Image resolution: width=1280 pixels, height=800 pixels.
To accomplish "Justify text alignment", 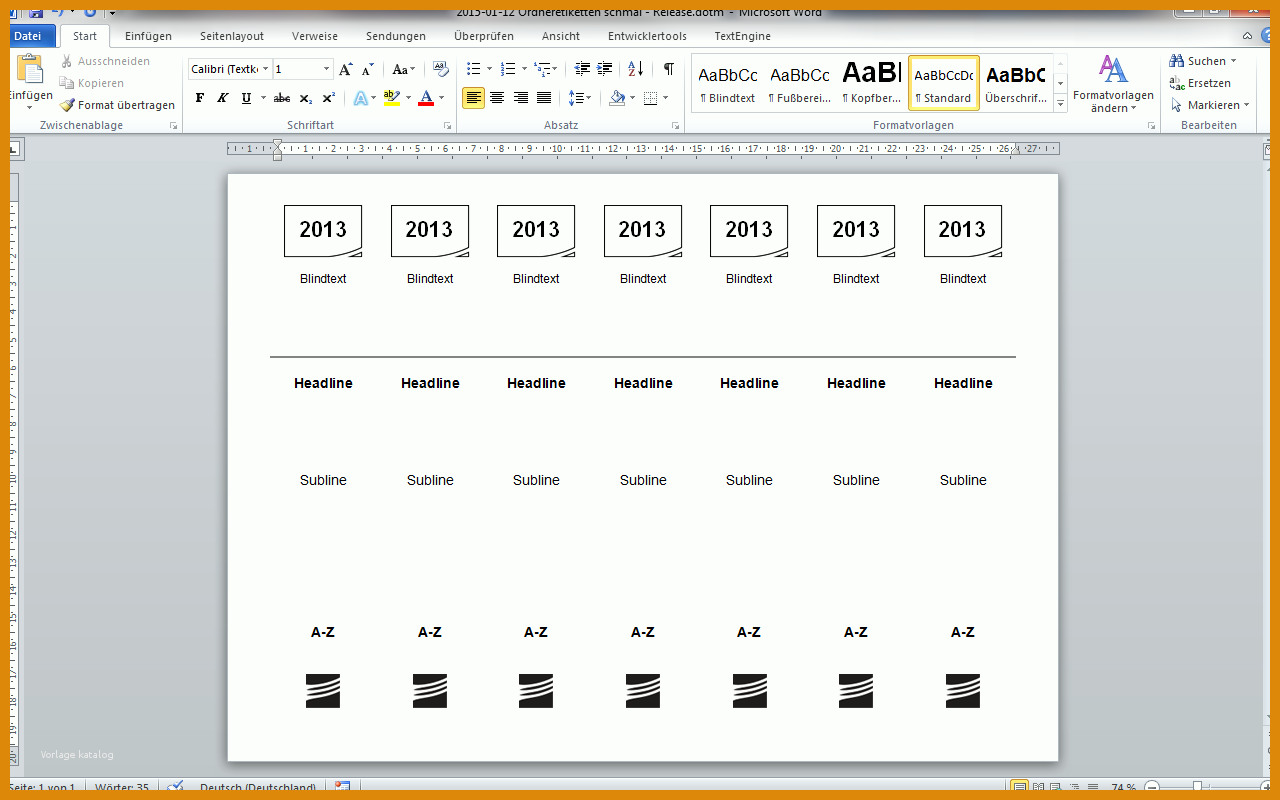I will pyautogui.click(x=544, y=98).
